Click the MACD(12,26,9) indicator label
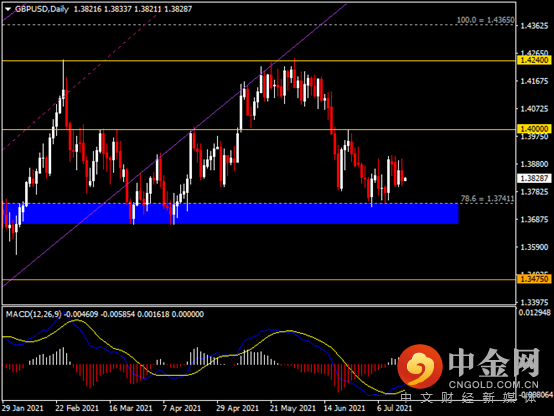Screen dimensions: 554x416 pyautogui.click(x=33, y=314)
